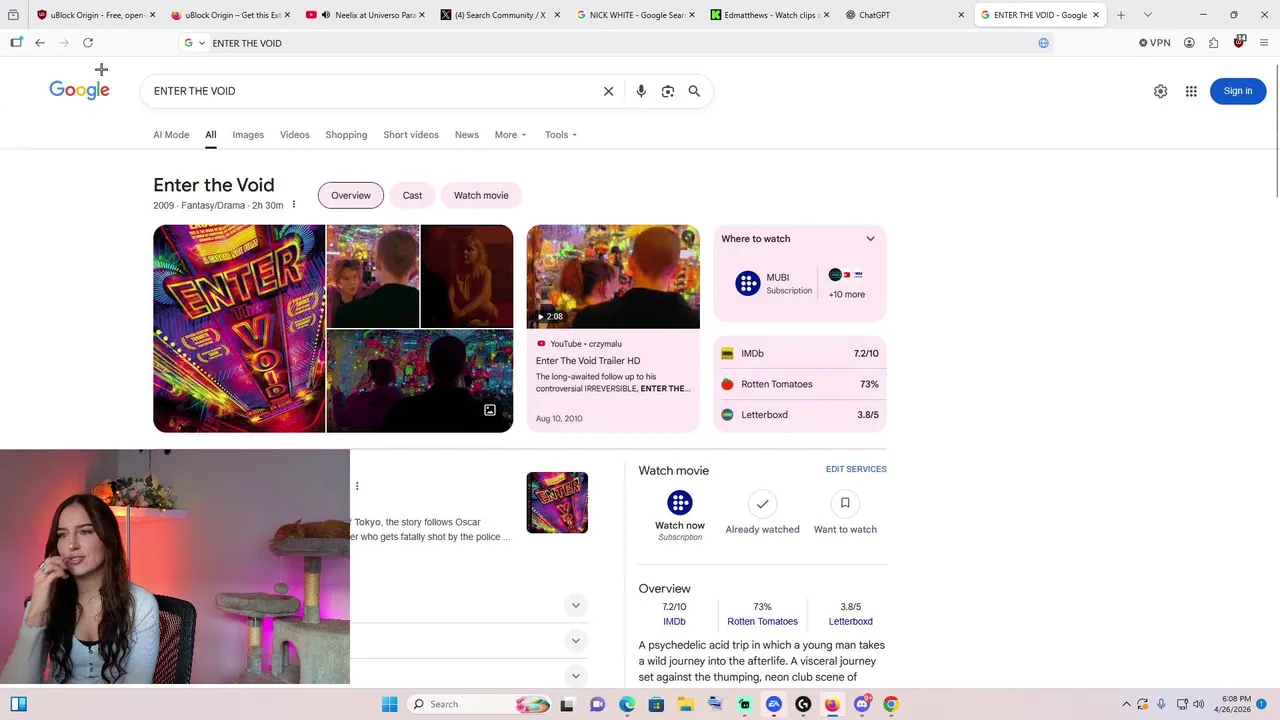Open Microsoft Edge from the taskbar

(627, 704)
